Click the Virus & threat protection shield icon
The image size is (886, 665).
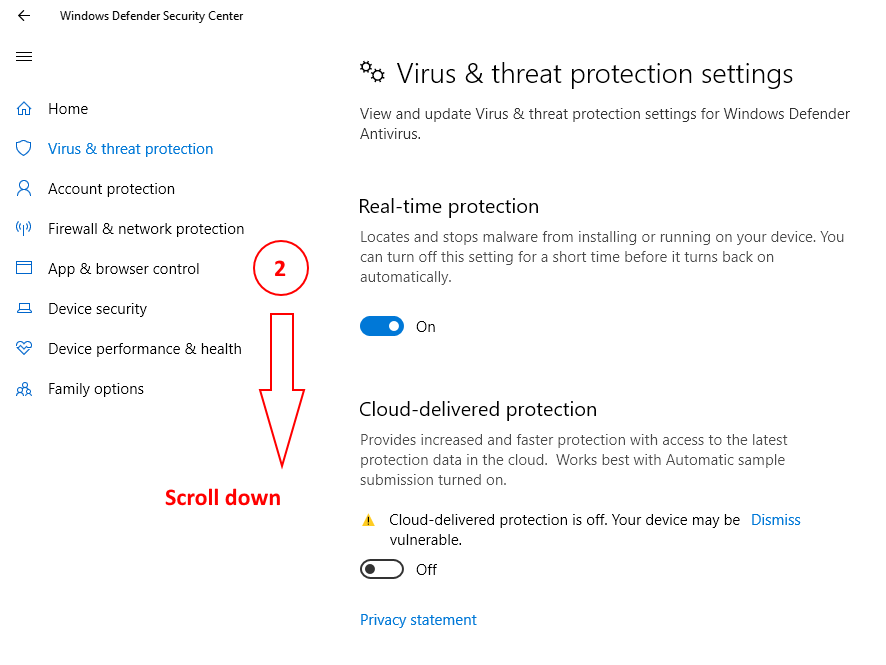tap(24, 149)
